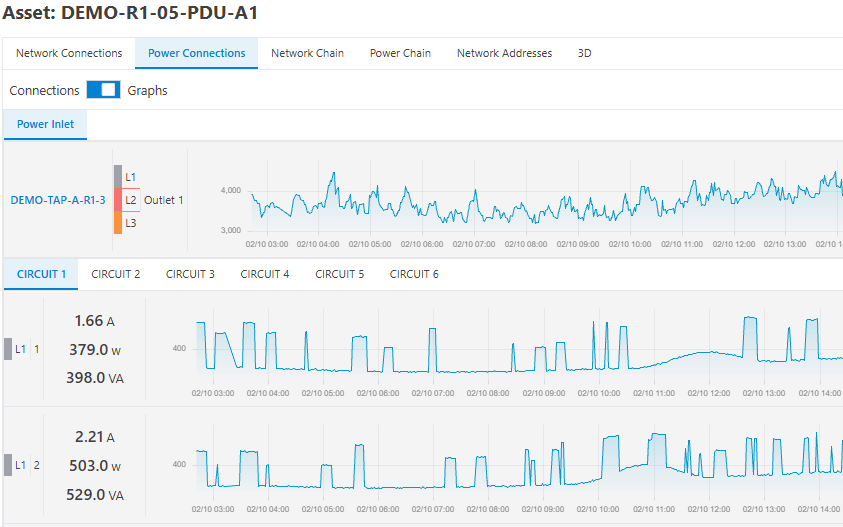Click the Asset DEMO-R1-05-PDU-A1 heading
843x527 pixels.
130,12
